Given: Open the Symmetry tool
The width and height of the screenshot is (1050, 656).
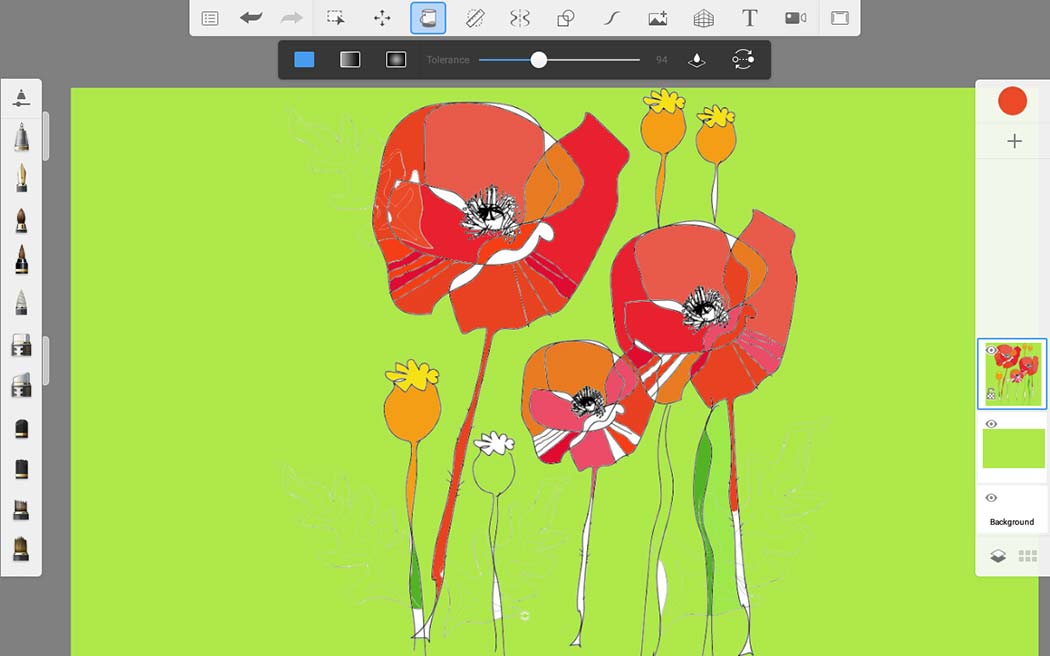Looking at the screenshot, I should pyautogui.click(x=520, y=18).
